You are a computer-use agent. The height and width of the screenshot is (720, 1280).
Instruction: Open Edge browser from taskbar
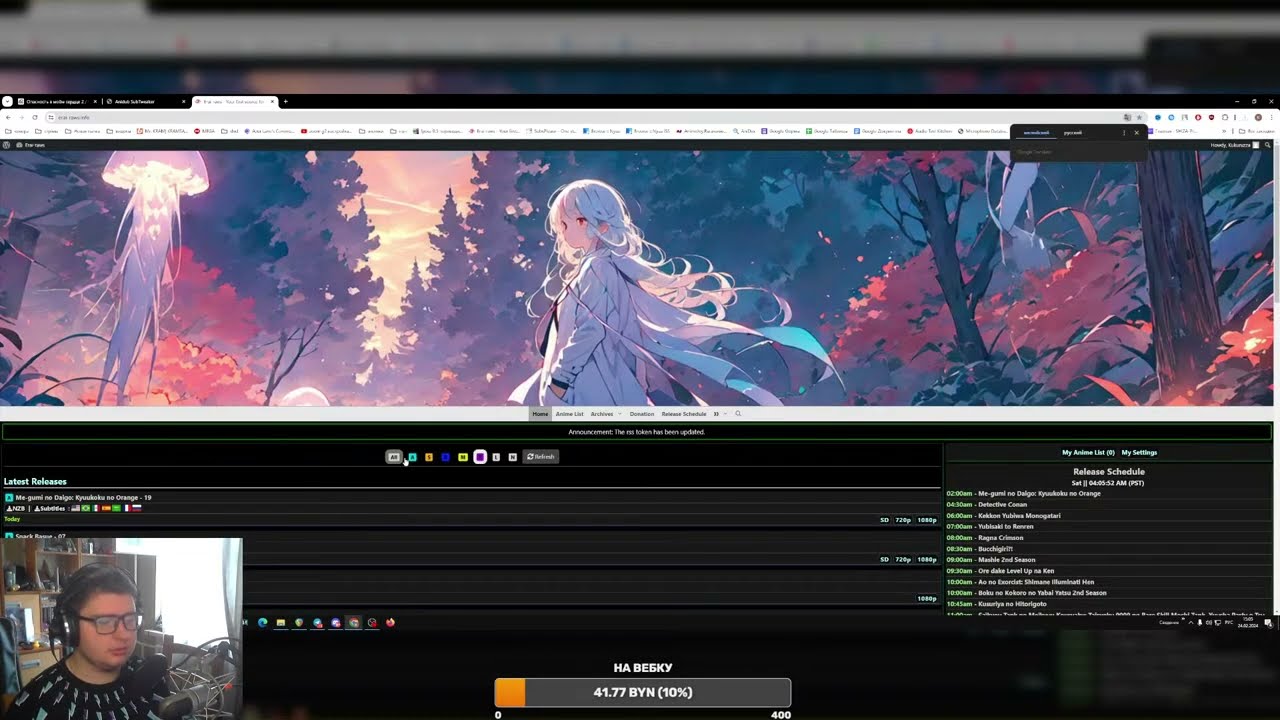point(263,622)
